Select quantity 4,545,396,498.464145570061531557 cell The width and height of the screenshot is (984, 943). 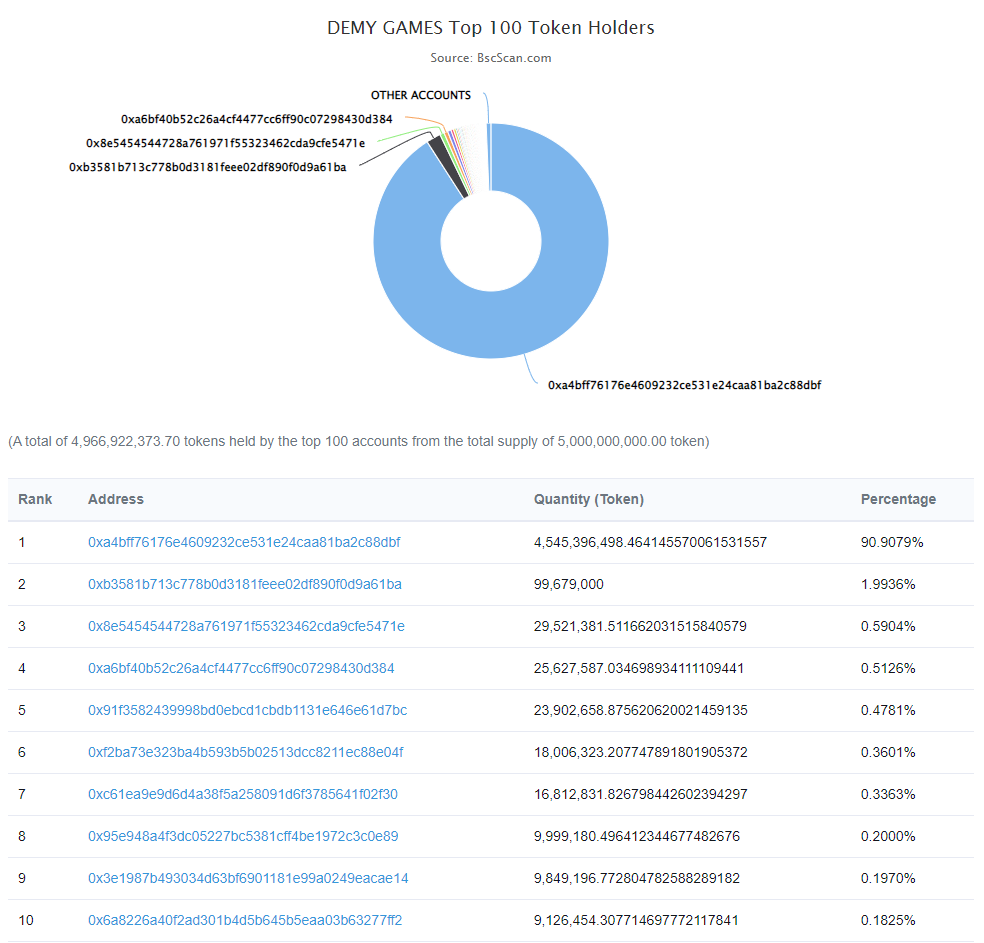[x=650, y=542]
